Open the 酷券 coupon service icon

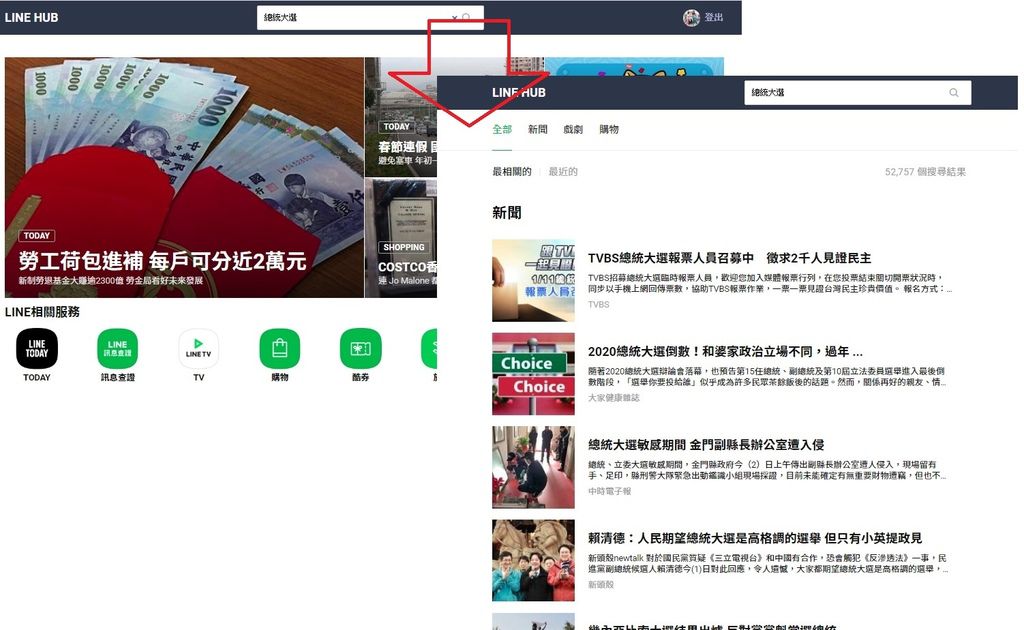(x=360, y=348)
